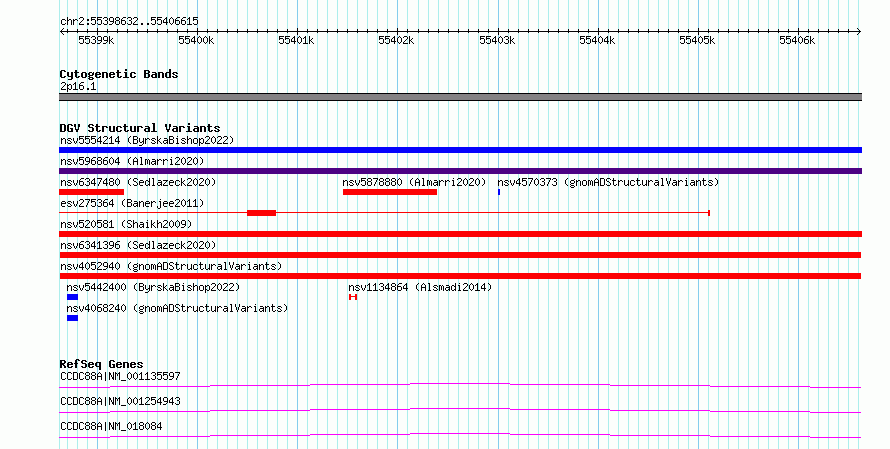Click the DGV Structural Variants track title
This screenshot has height=449, width=890.
(x=140, y=128)
